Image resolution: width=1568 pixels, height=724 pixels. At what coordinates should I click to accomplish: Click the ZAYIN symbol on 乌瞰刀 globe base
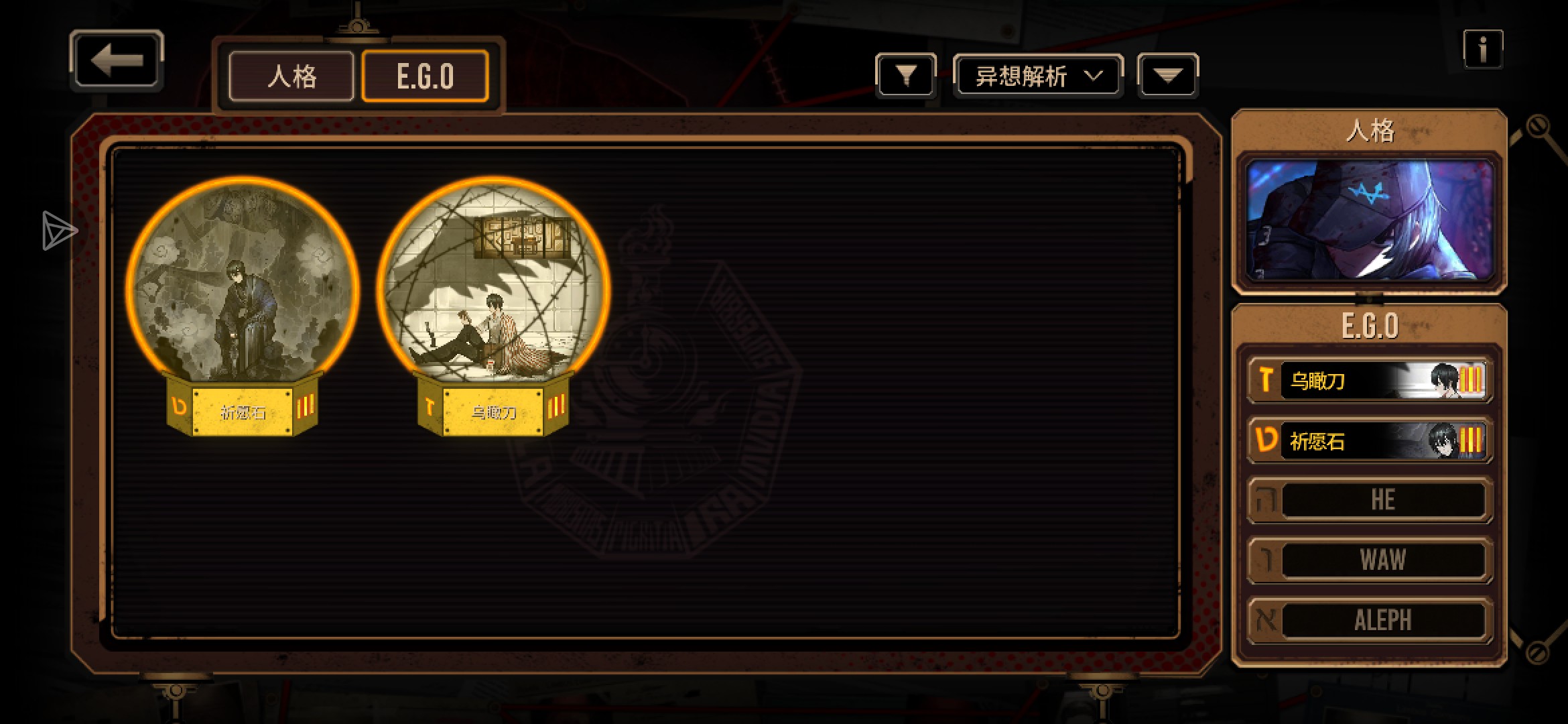[x=430, y=406]
